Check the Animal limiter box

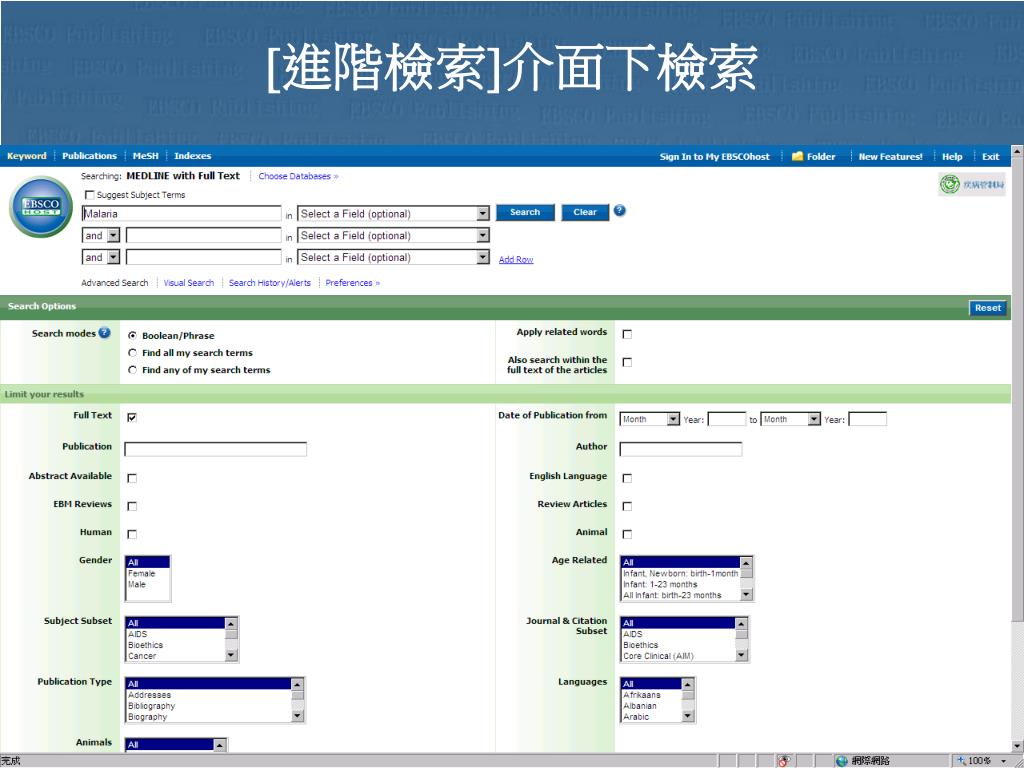[627, 534]
